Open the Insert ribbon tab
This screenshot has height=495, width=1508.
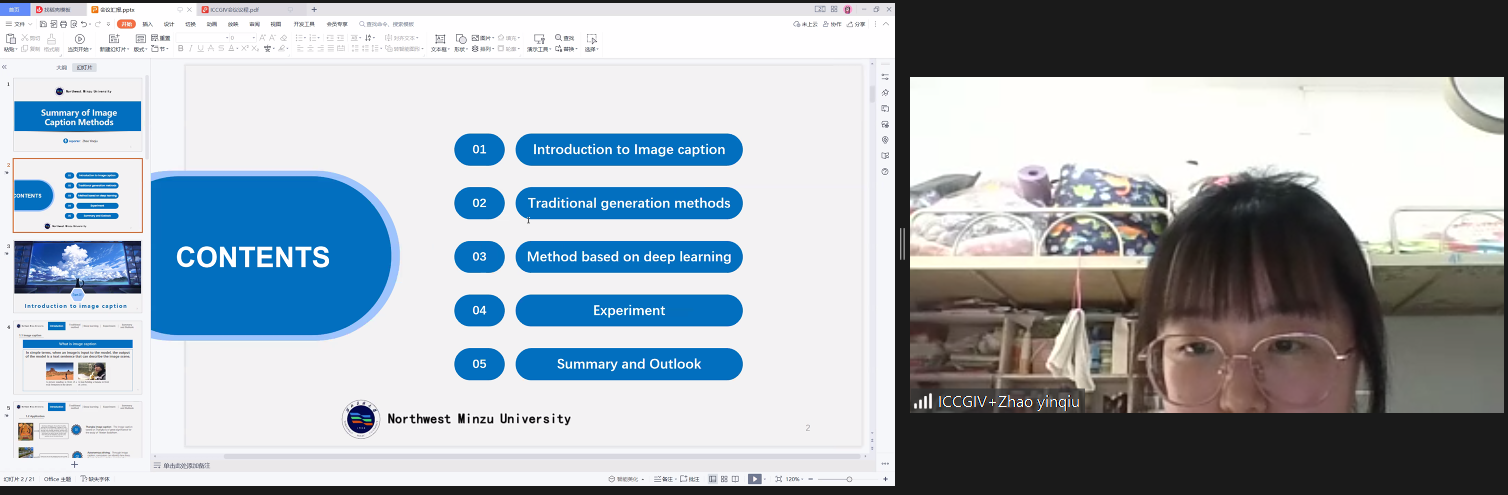click(x=148, y=24)
